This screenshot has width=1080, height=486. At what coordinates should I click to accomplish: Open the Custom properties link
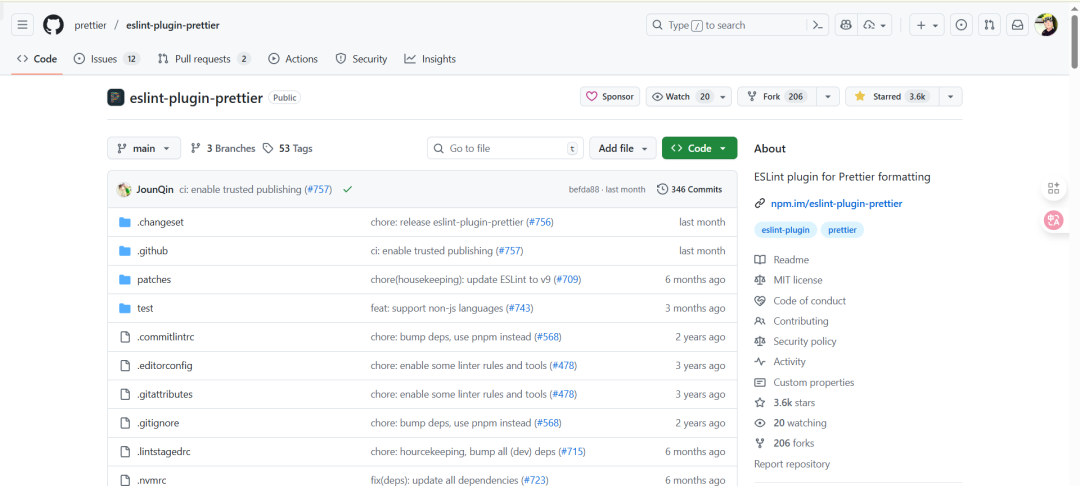point(804,383)
